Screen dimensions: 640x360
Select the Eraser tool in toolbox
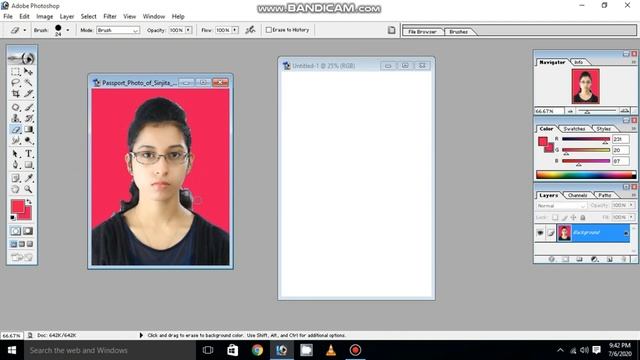point(16,130)
